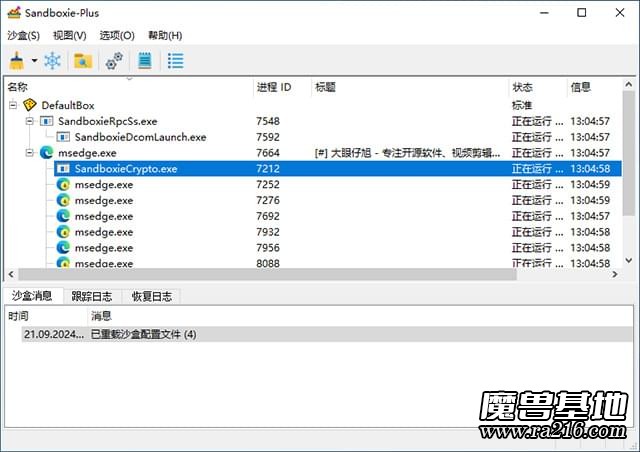Screen dimensions: 640x452
Task: Open the 沙盒(S) menu
Action: [23, 36]
